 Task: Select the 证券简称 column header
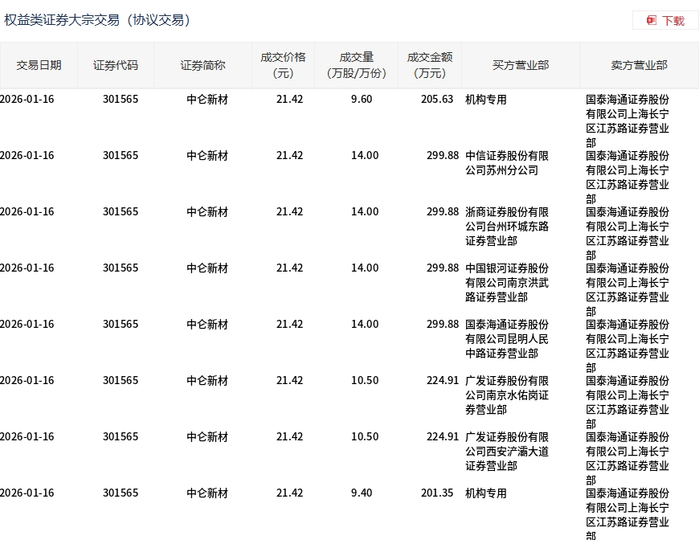click(x=203, y=66)
